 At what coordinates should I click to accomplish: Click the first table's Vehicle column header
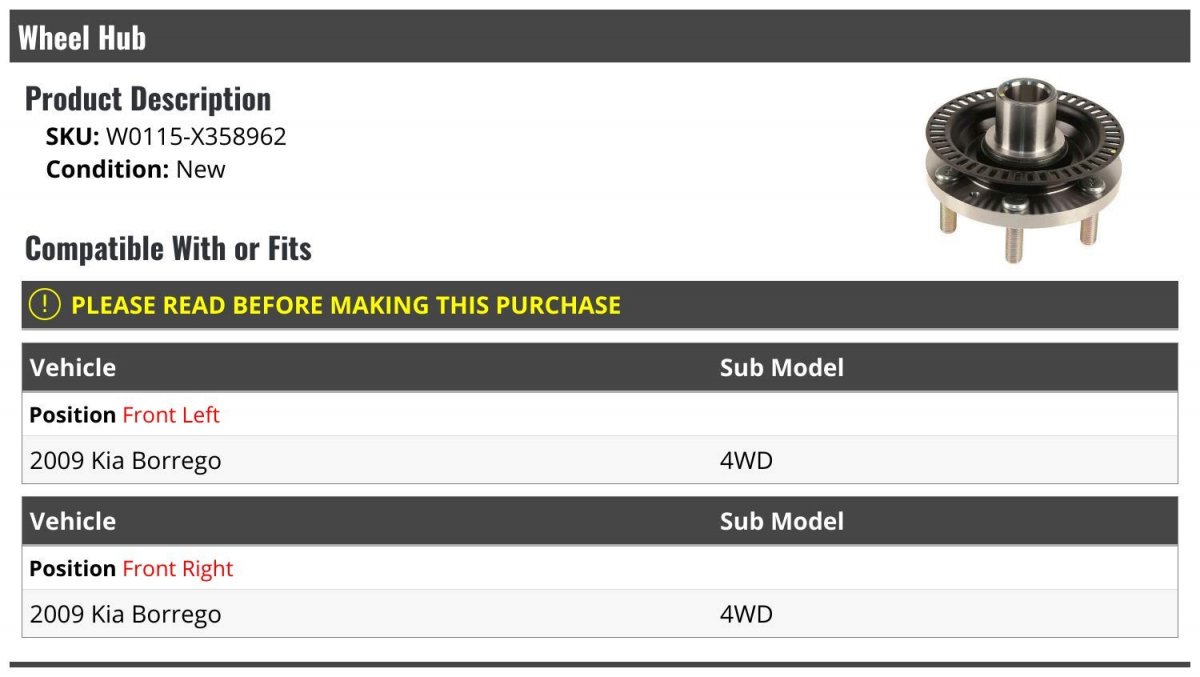pos(73,367)
